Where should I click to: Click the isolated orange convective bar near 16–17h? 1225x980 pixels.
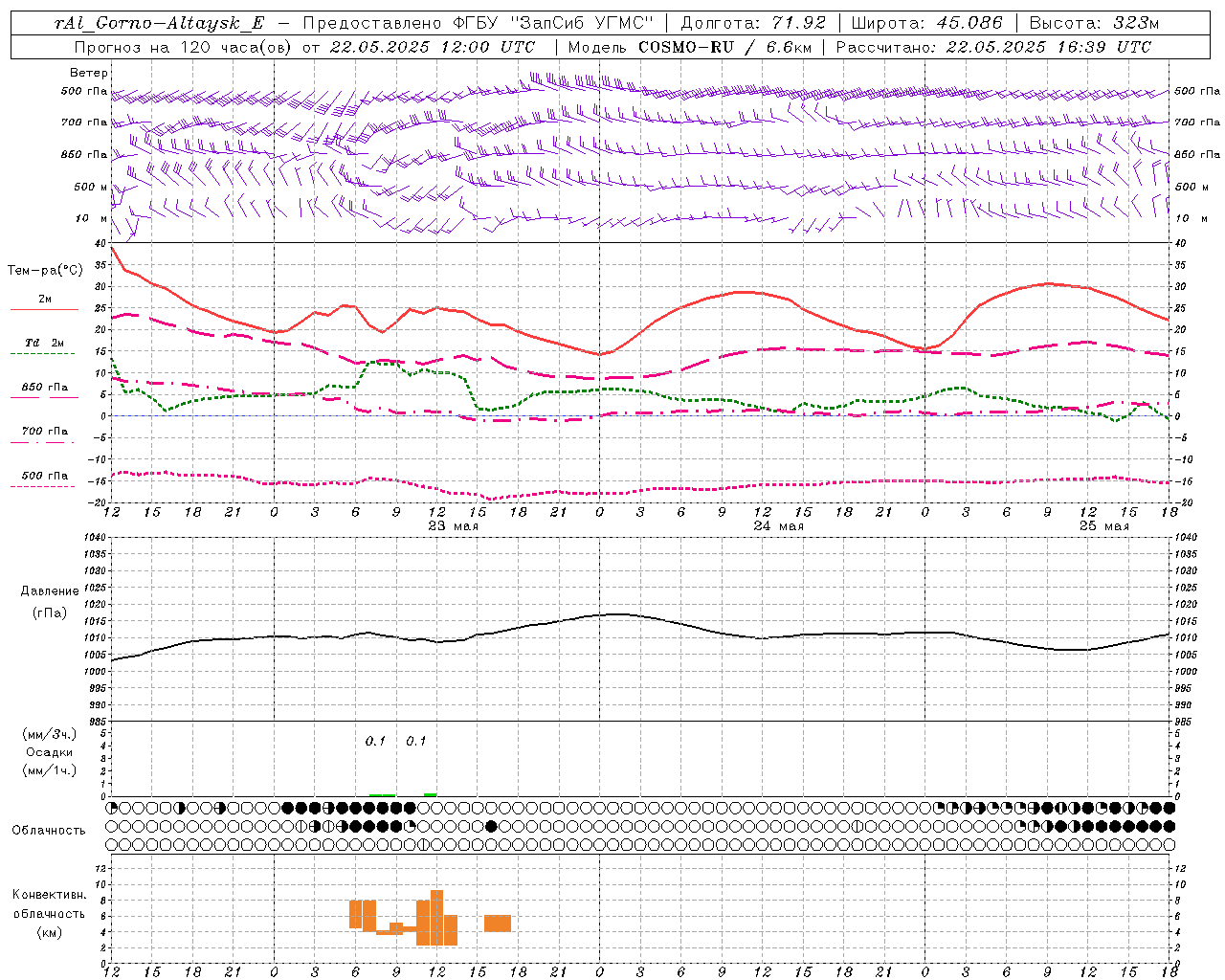coord(498,924)
